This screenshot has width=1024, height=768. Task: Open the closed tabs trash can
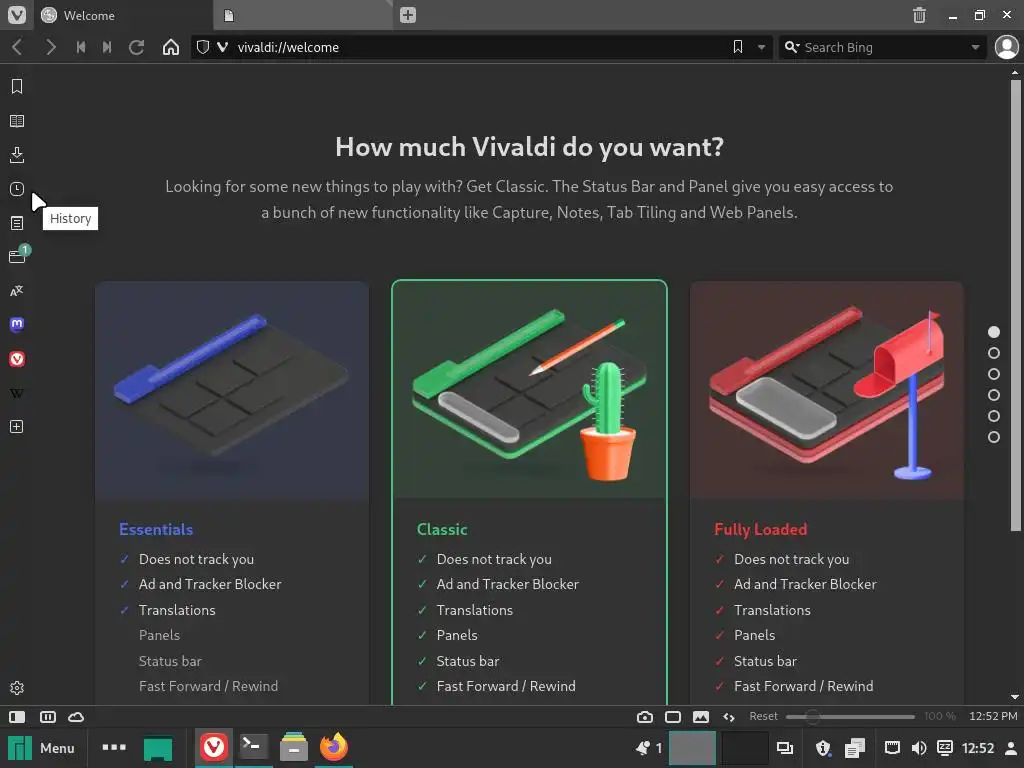pyautogui.click(x=919, y=15)
